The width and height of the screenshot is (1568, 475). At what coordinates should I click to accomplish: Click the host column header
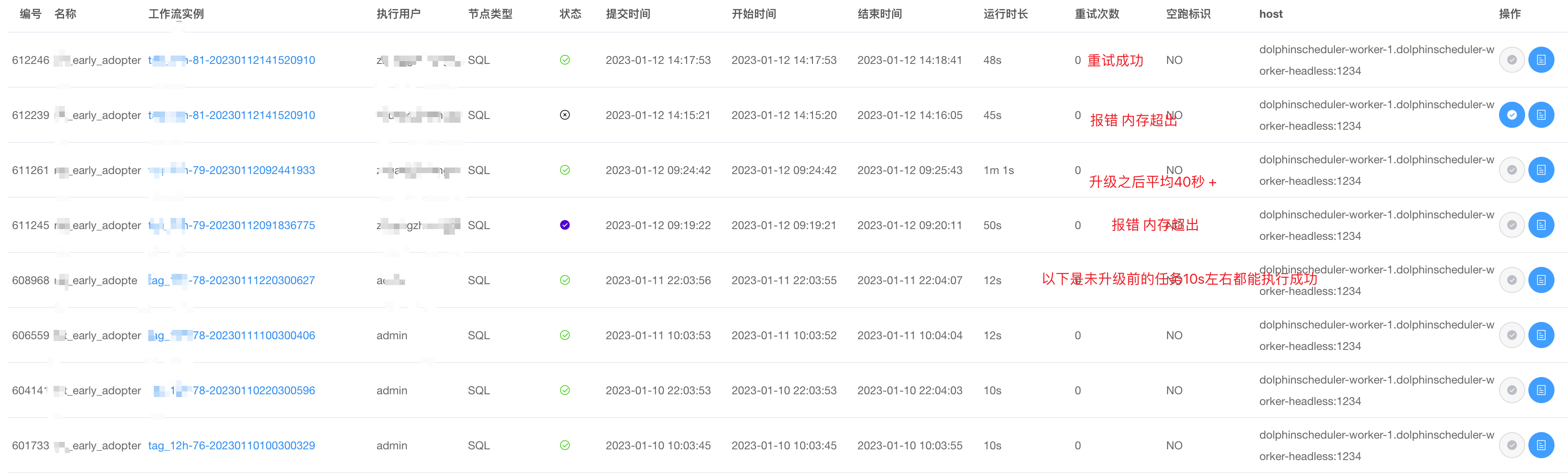[x=1270, y=14]
